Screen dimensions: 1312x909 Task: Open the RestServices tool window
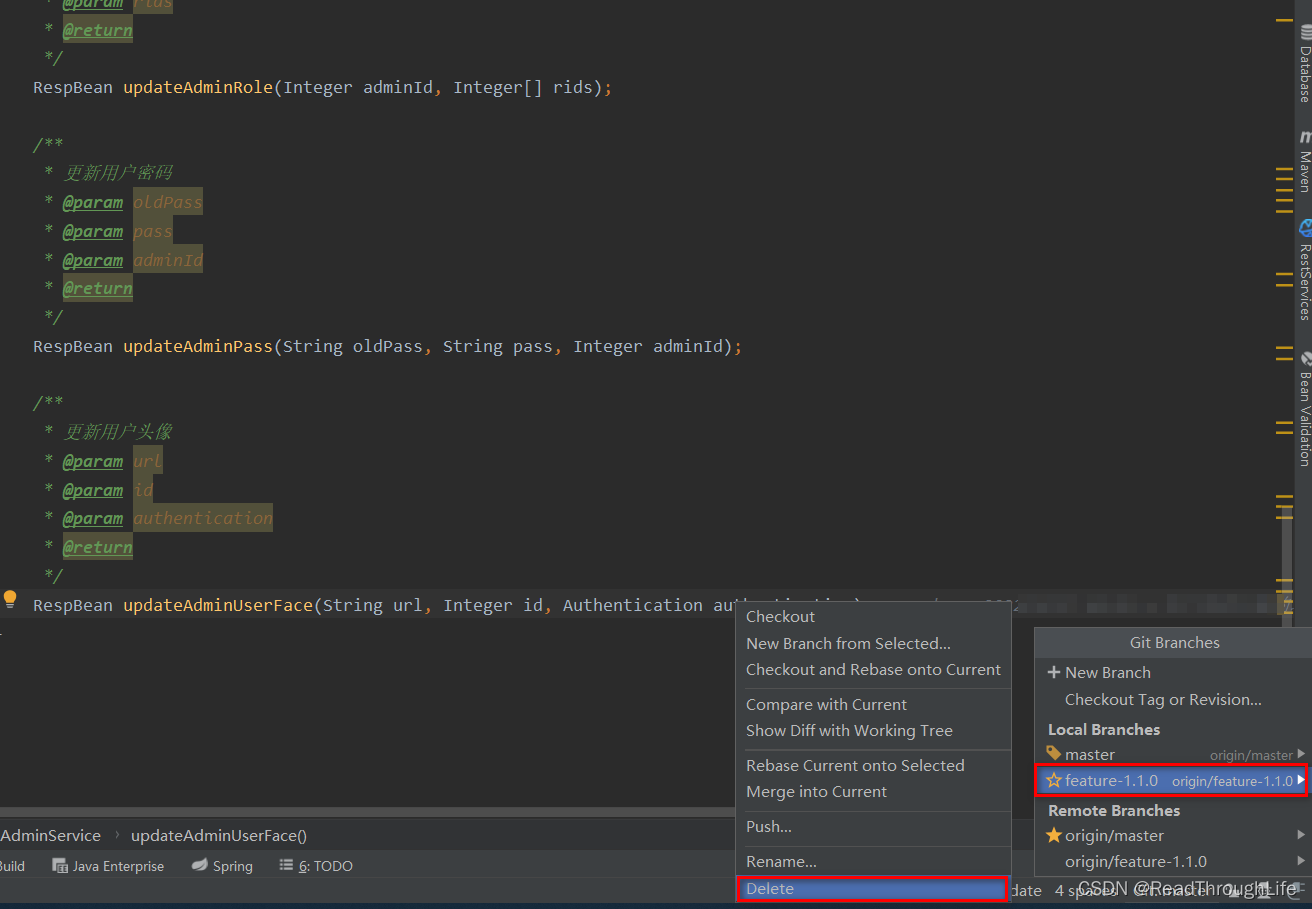(x=1305, y=270)
